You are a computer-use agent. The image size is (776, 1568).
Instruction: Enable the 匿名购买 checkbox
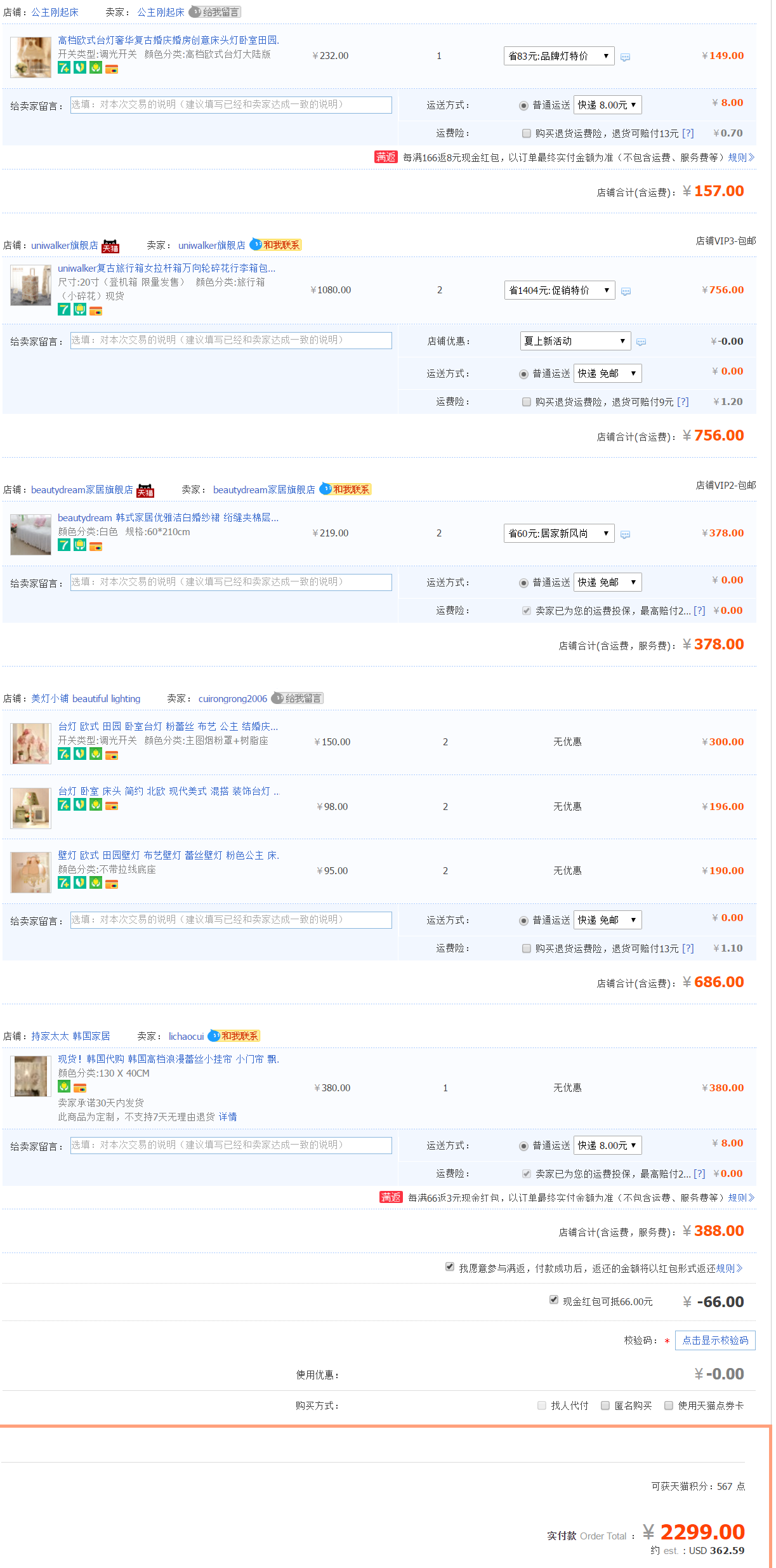point(605,1405)
